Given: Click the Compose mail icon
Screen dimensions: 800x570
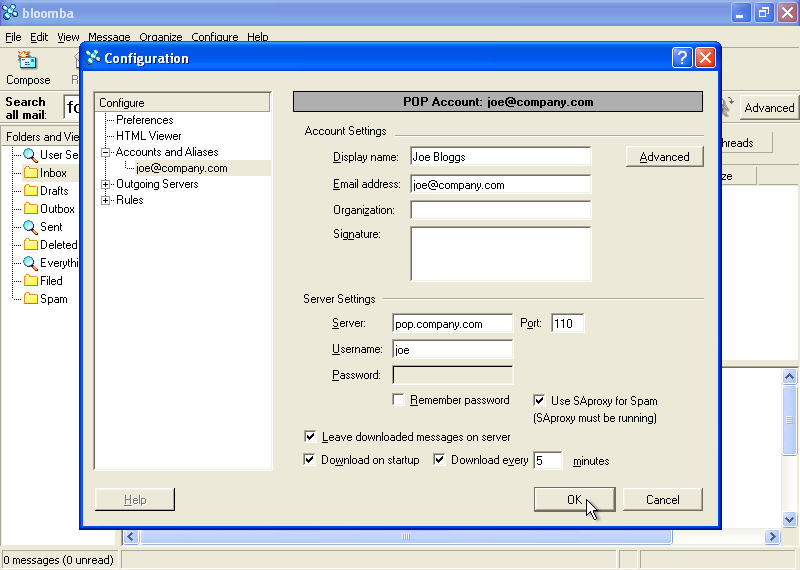Looking at the screenshot, I should click(27, 60).
